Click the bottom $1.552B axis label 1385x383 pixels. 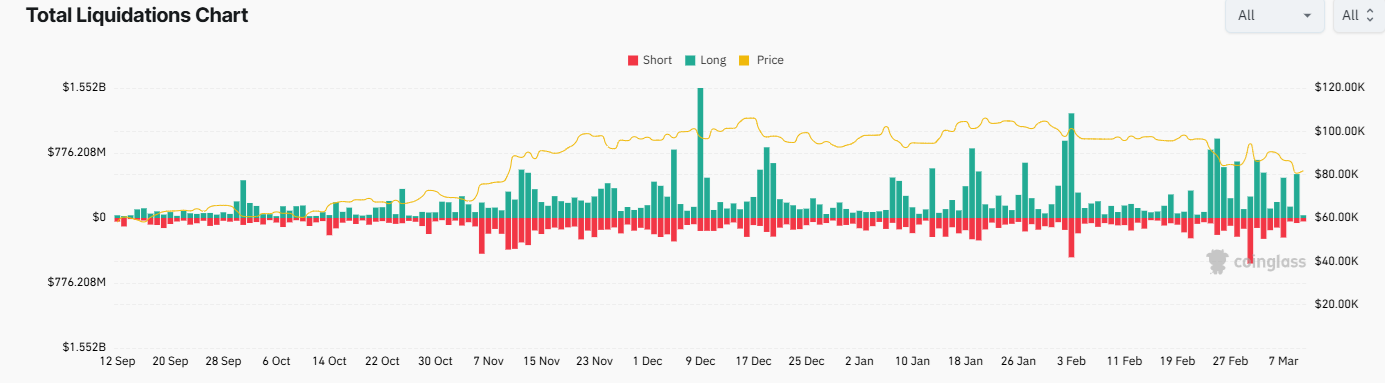coord(84,347)
